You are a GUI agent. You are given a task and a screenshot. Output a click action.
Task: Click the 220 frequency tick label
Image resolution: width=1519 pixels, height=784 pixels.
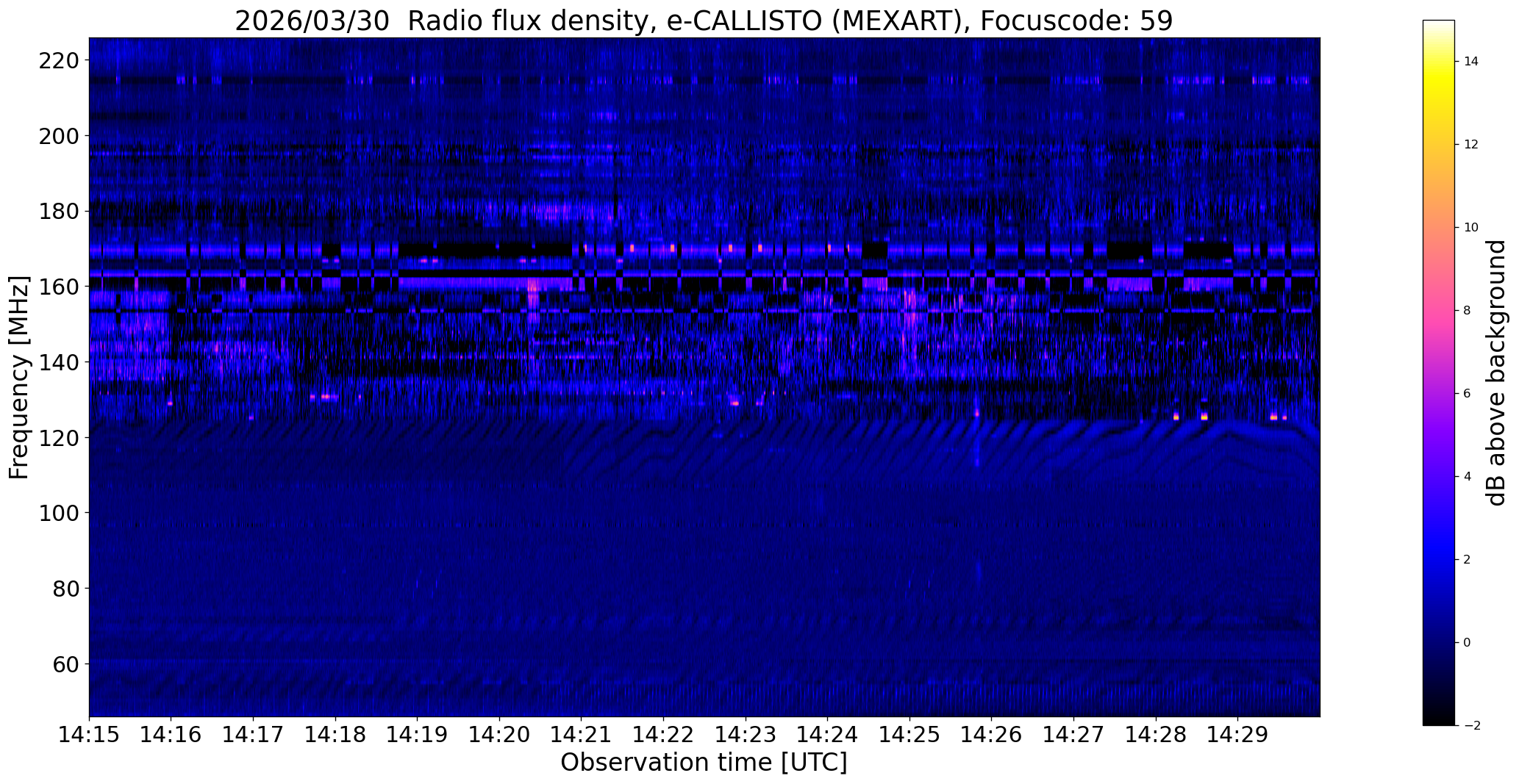coord(57,60)
